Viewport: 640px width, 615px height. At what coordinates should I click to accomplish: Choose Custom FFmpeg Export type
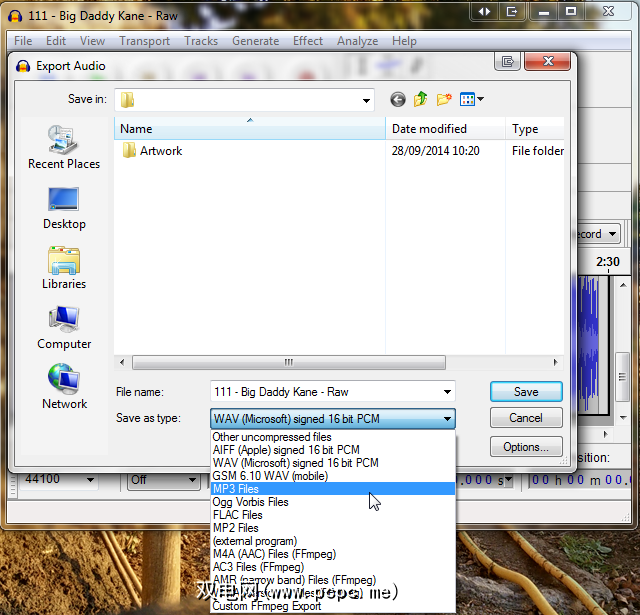click(333, 606)
